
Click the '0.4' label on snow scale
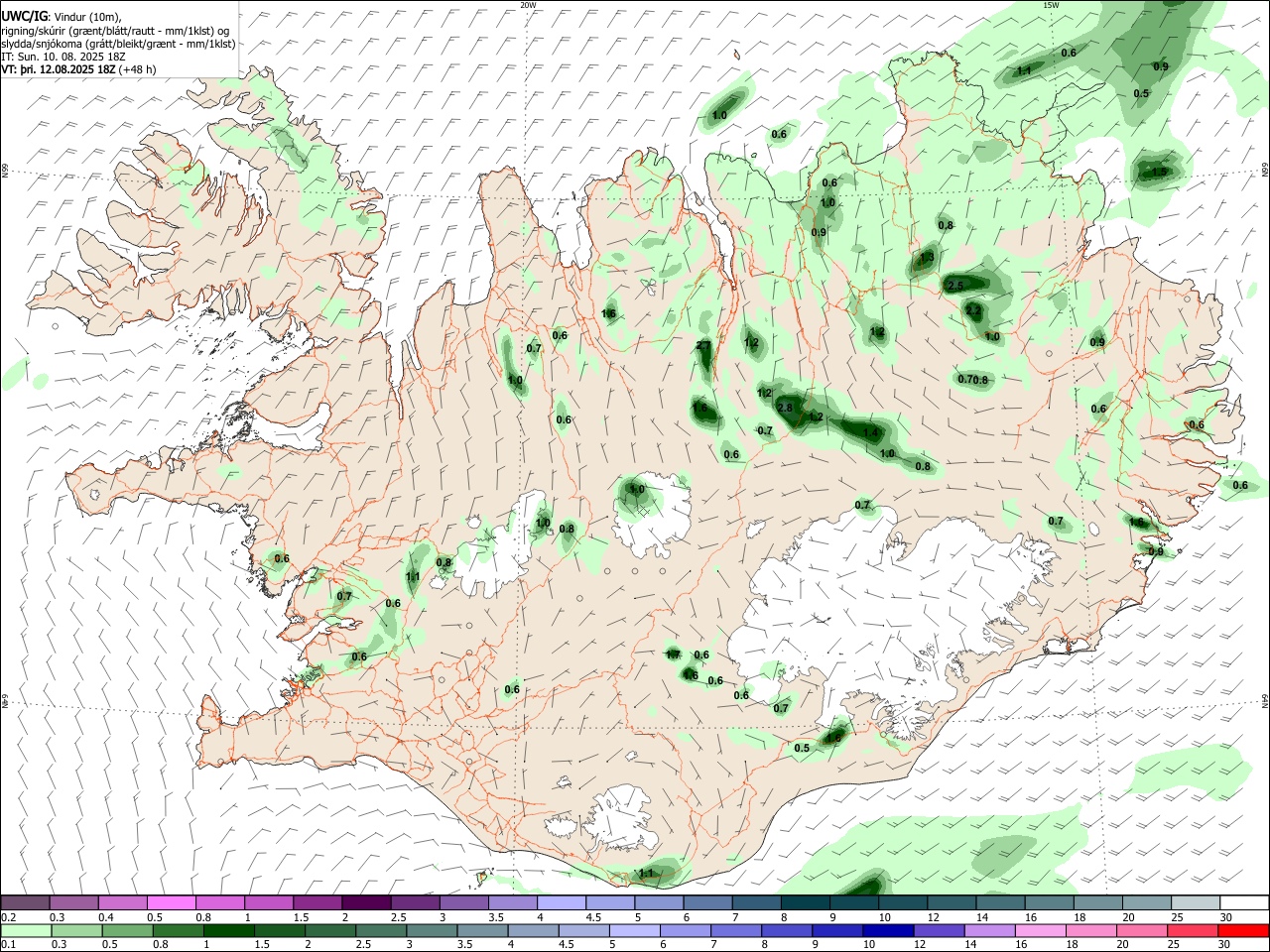[x=106, y=917]
